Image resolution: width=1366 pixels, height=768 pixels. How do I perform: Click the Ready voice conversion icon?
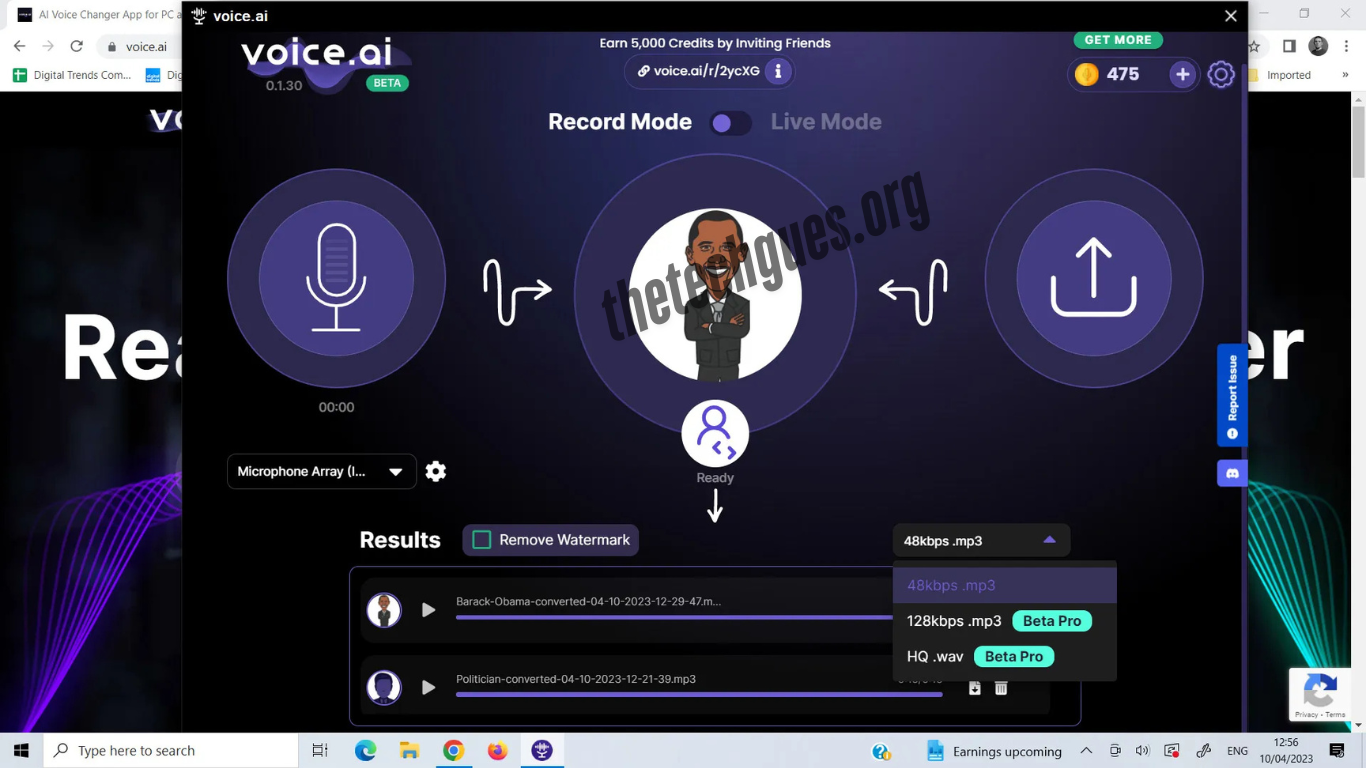(x=715, y=433)
